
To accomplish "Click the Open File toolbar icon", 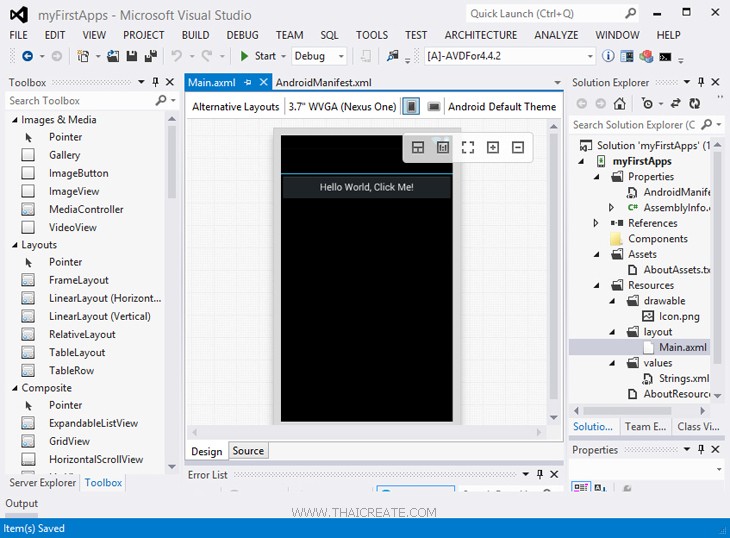I will pos(113,56).
